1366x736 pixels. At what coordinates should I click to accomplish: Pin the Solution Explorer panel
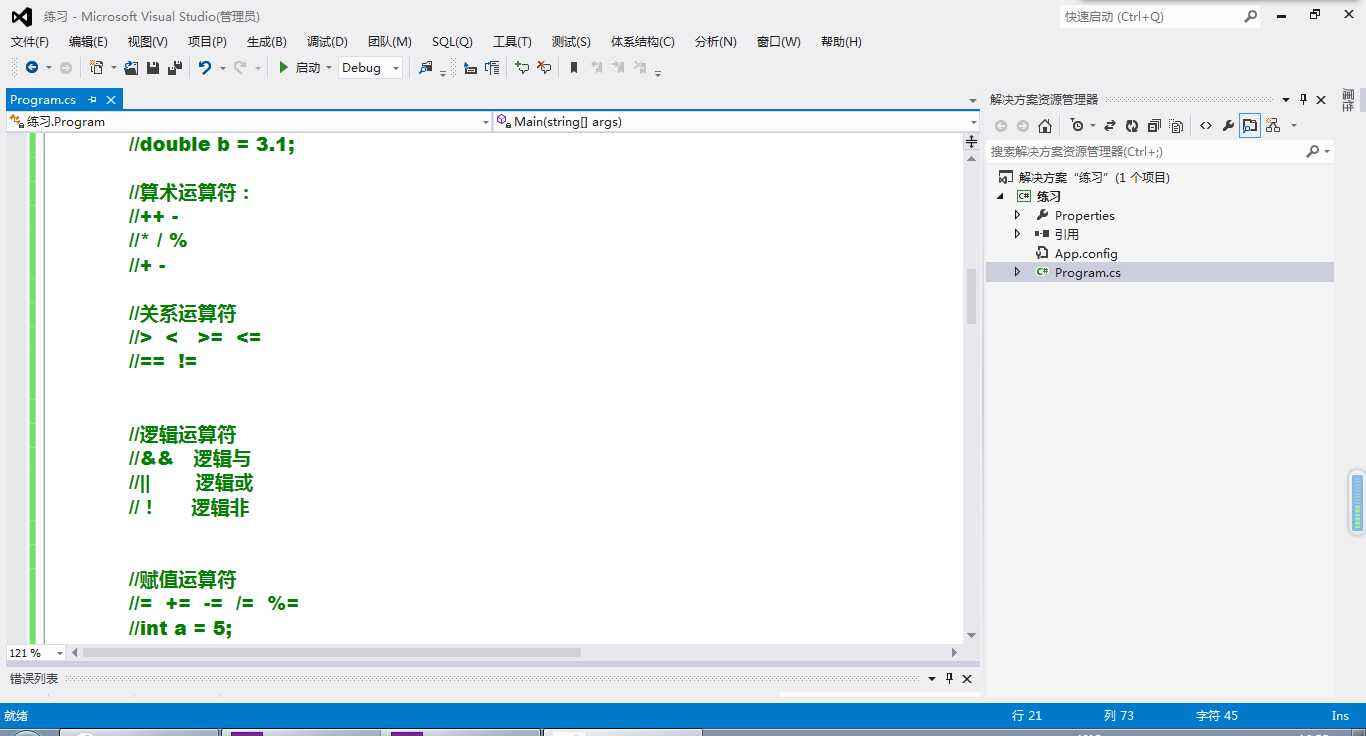1303,99
